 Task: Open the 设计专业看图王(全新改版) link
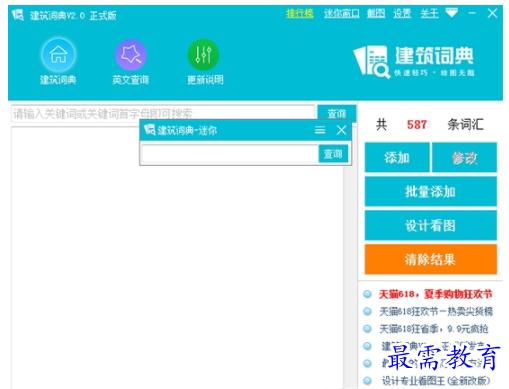(x=436, y=381)
